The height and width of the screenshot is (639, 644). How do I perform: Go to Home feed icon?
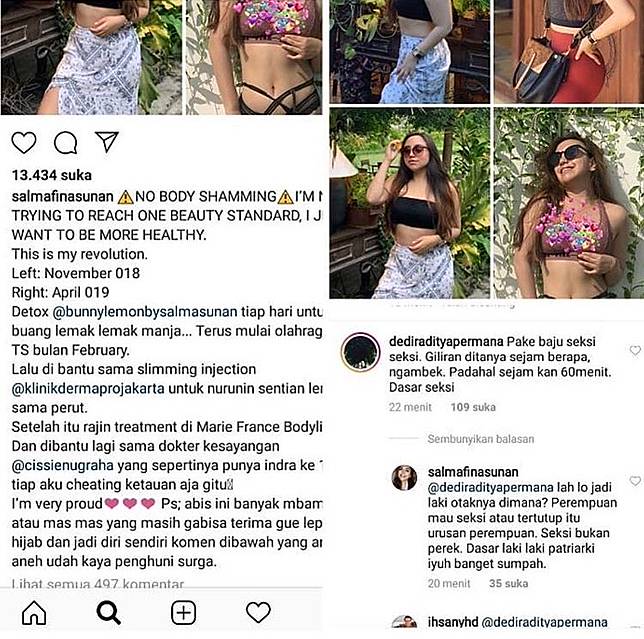coord(34,613)
